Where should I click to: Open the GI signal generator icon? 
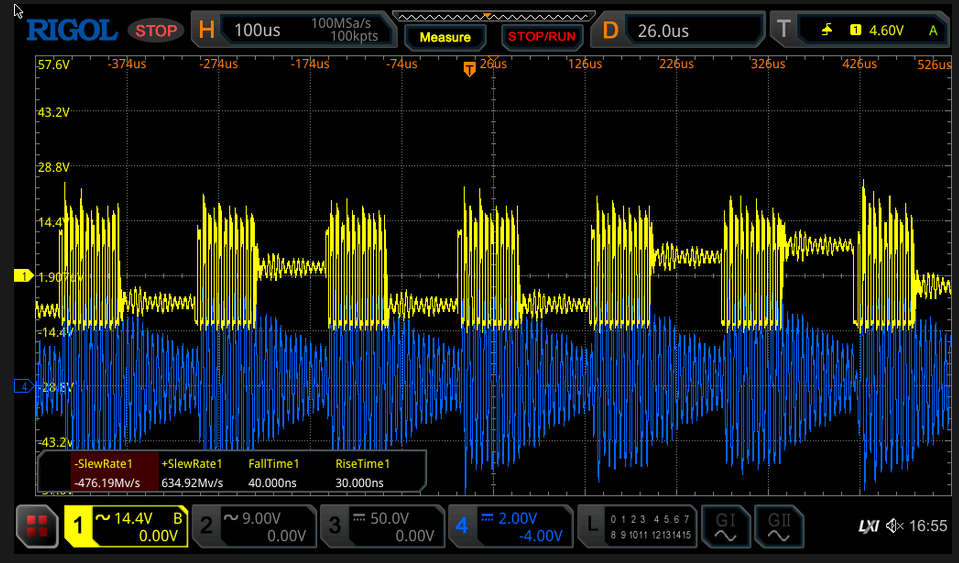pyautogui.click(x=725, y=526)
